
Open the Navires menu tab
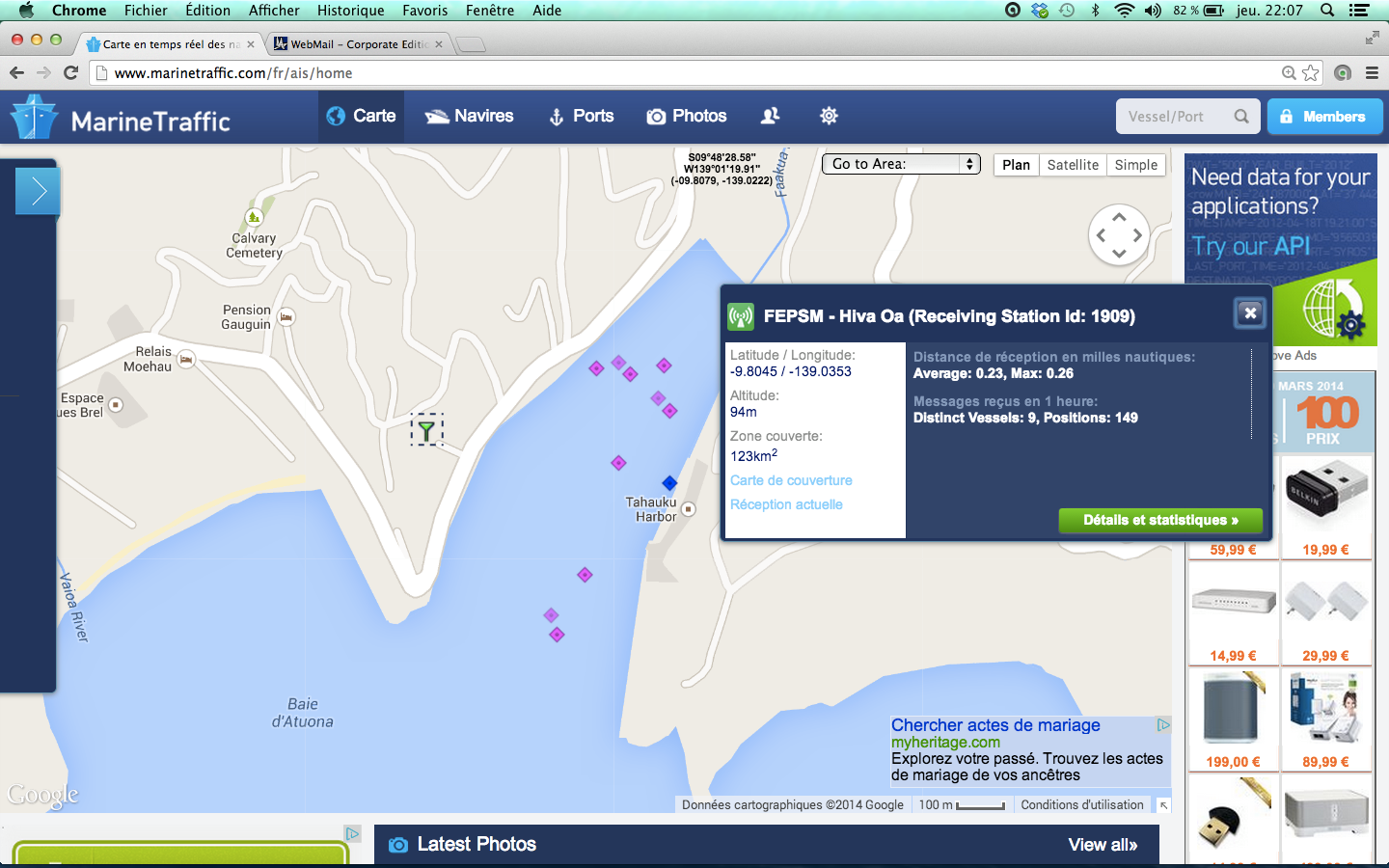click(x=470, y=116)
